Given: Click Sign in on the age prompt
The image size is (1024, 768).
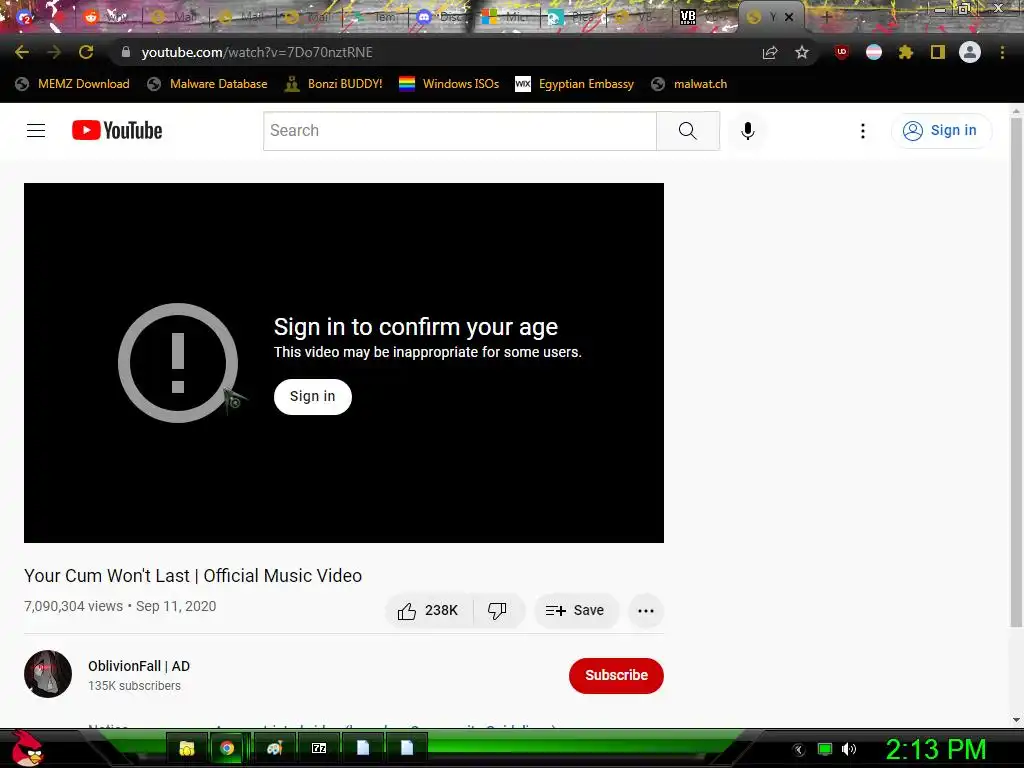Looking at the screenshot, I should [x=313, y=396].
